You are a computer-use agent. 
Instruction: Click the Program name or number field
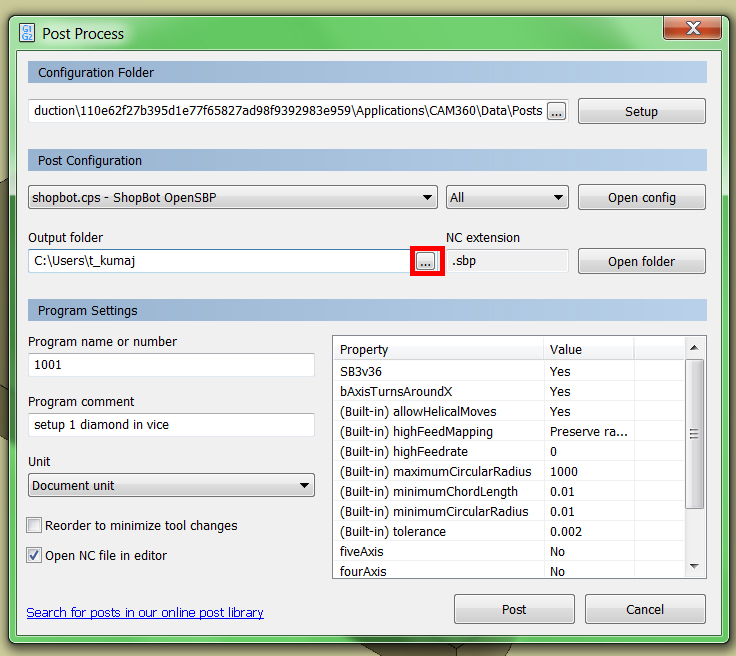tap(171, 365)
